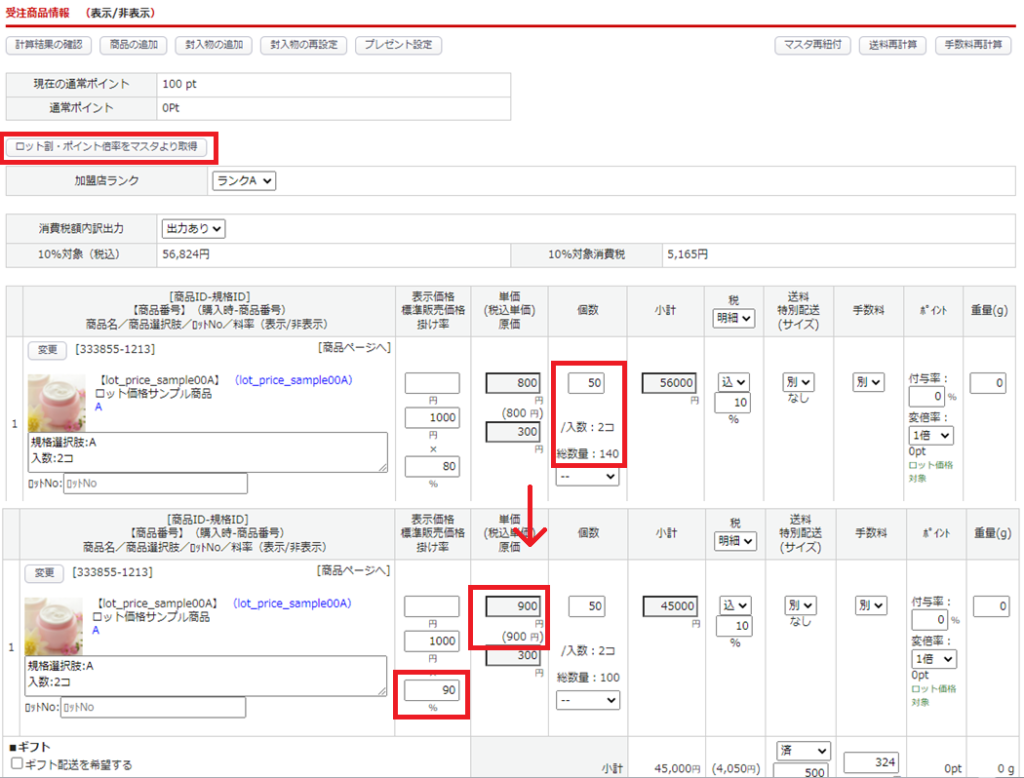Open the 加盟店ランク dropdown showing ランクA

243,181
